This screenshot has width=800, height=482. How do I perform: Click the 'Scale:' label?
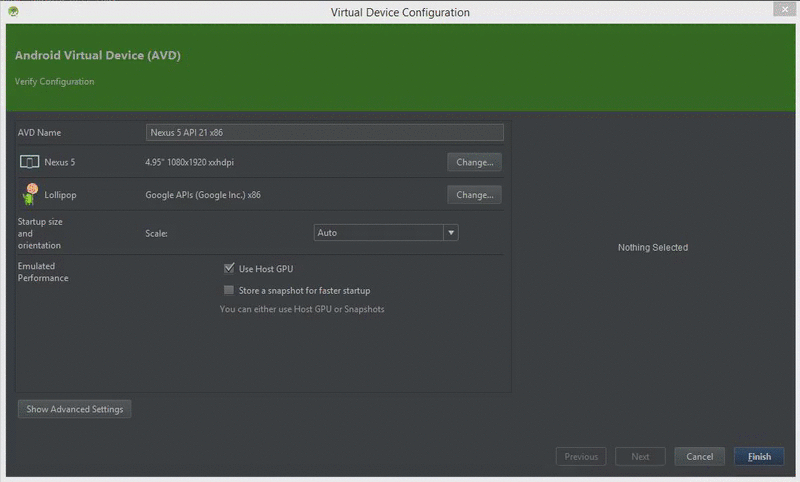click(x=156, y=234)
